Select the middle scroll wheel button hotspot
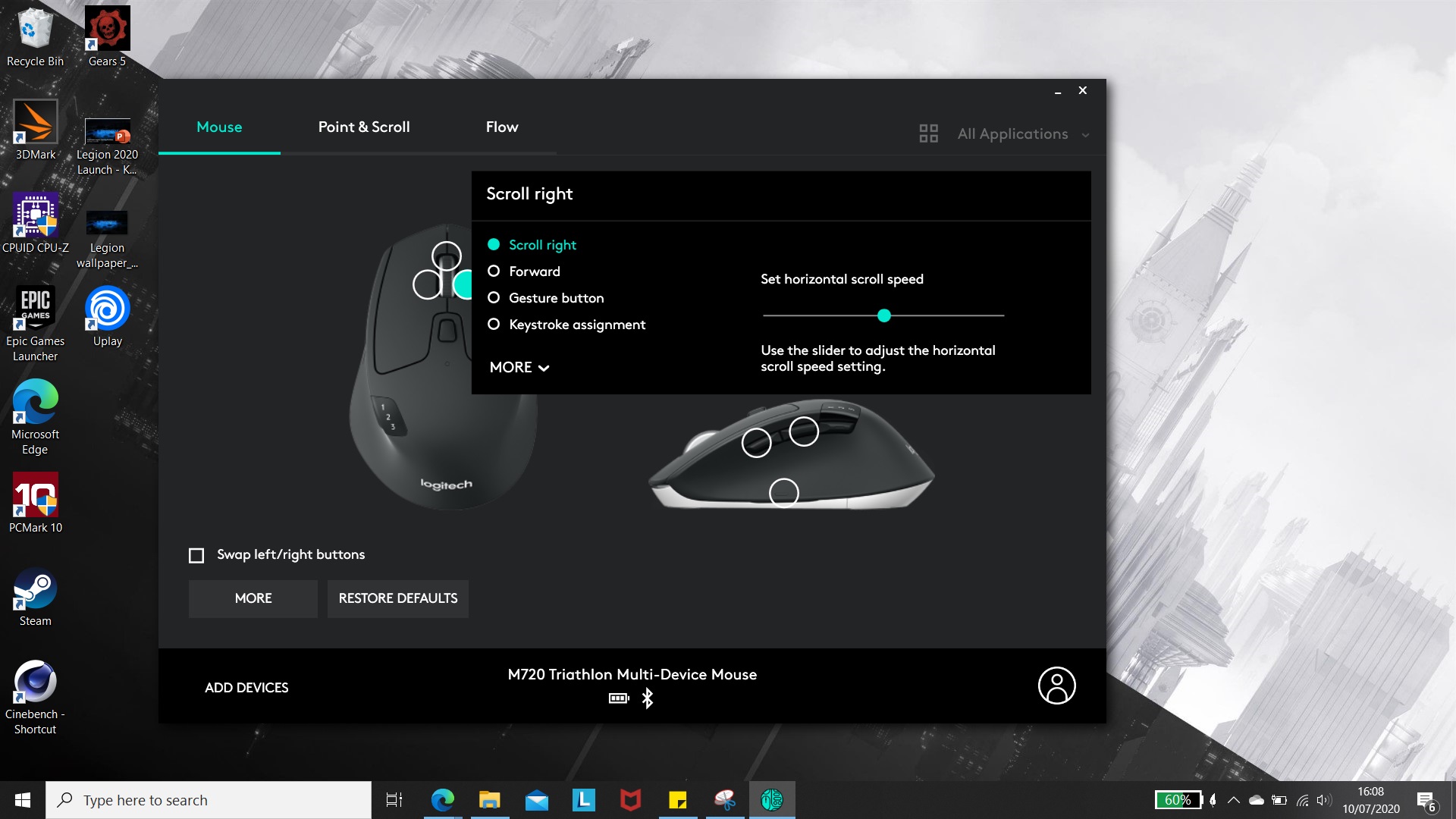Viewport: 1456px width, 819px height. pos(447,256)
